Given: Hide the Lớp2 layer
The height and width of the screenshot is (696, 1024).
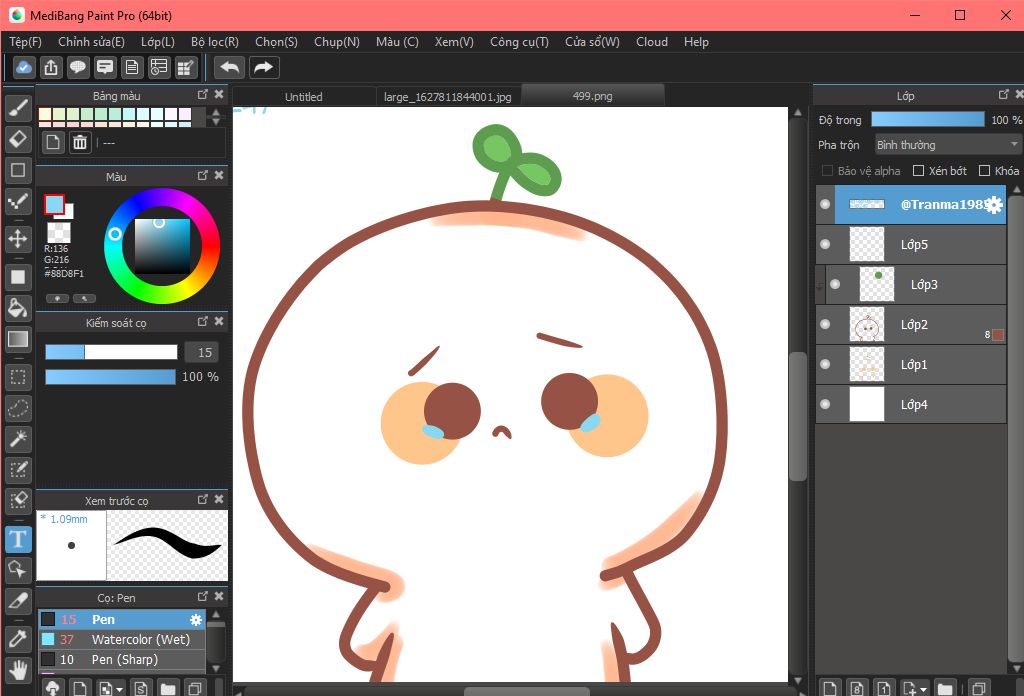Looking at the screenshot, I should tap(825, 324).
